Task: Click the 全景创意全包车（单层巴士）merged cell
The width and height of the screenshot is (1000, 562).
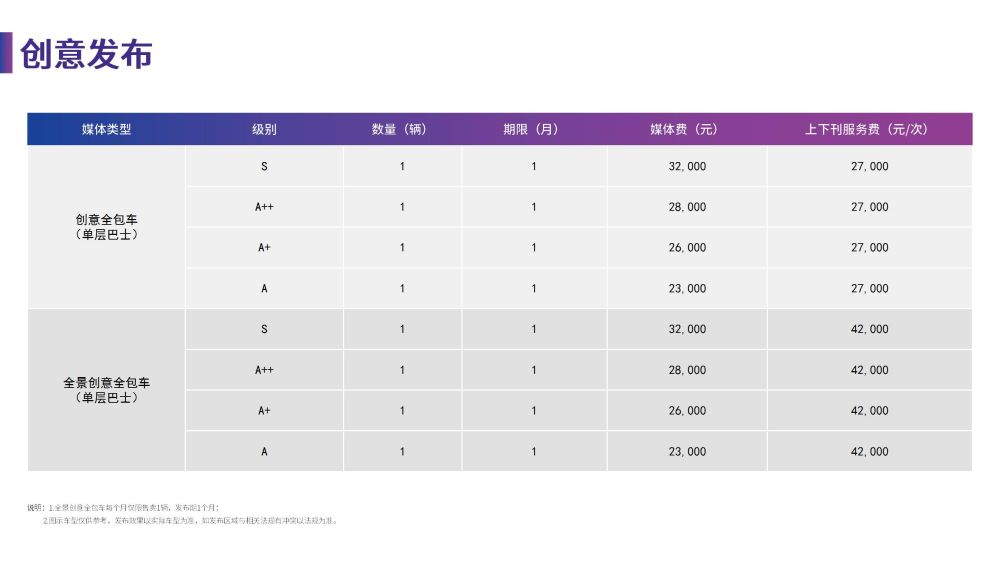Action: pos(106,390)
